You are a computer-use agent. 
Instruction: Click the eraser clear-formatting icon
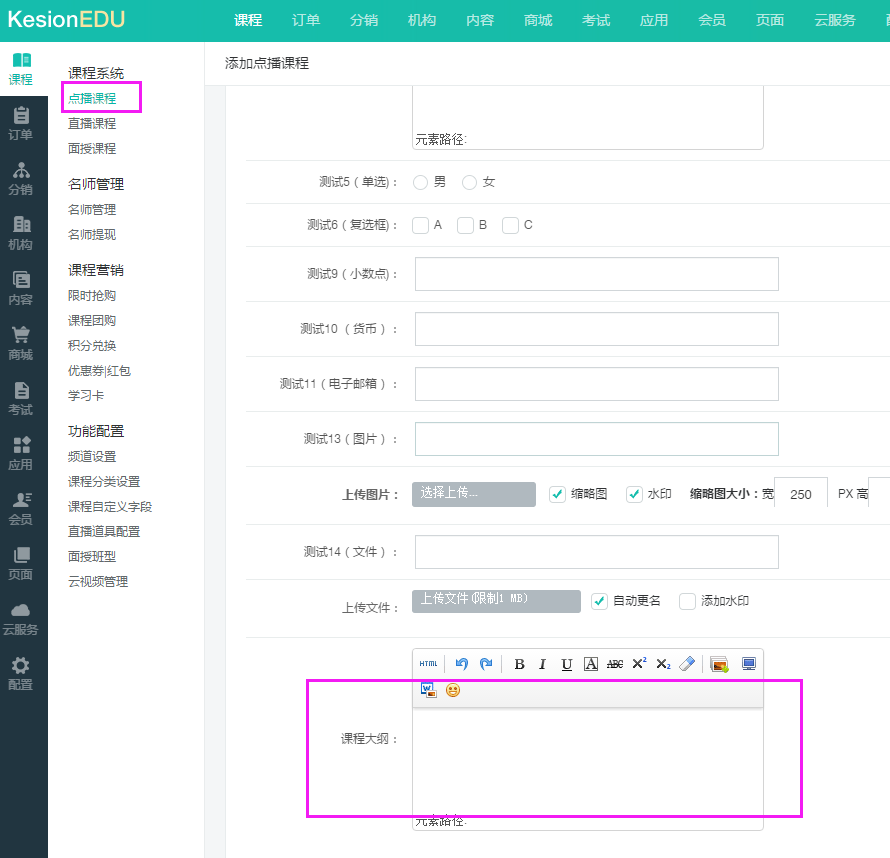click(x=686, y=664)
